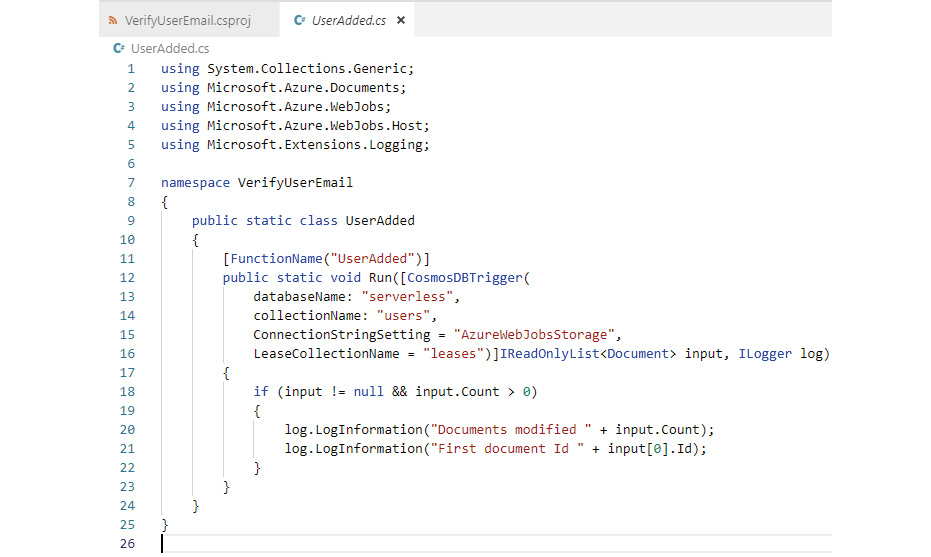931x557 pixels.
Task: Click 'input[0].Id' on line 21
Action: click(x=649, y=449)
